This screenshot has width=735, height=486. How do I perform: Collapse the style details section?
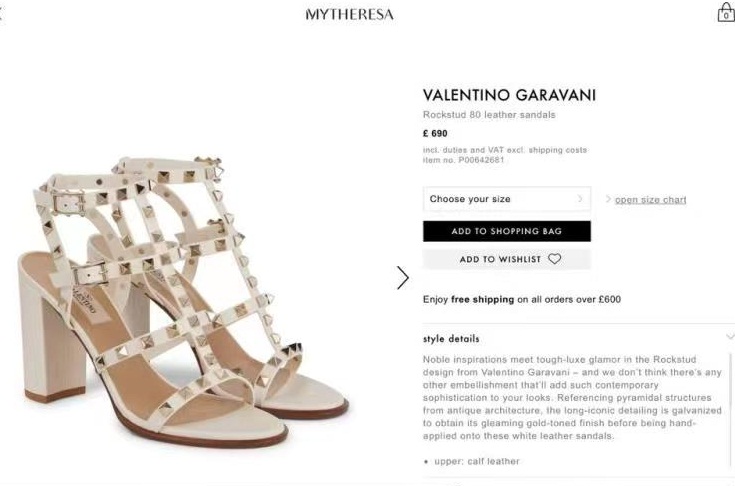[x=730, y=336]
